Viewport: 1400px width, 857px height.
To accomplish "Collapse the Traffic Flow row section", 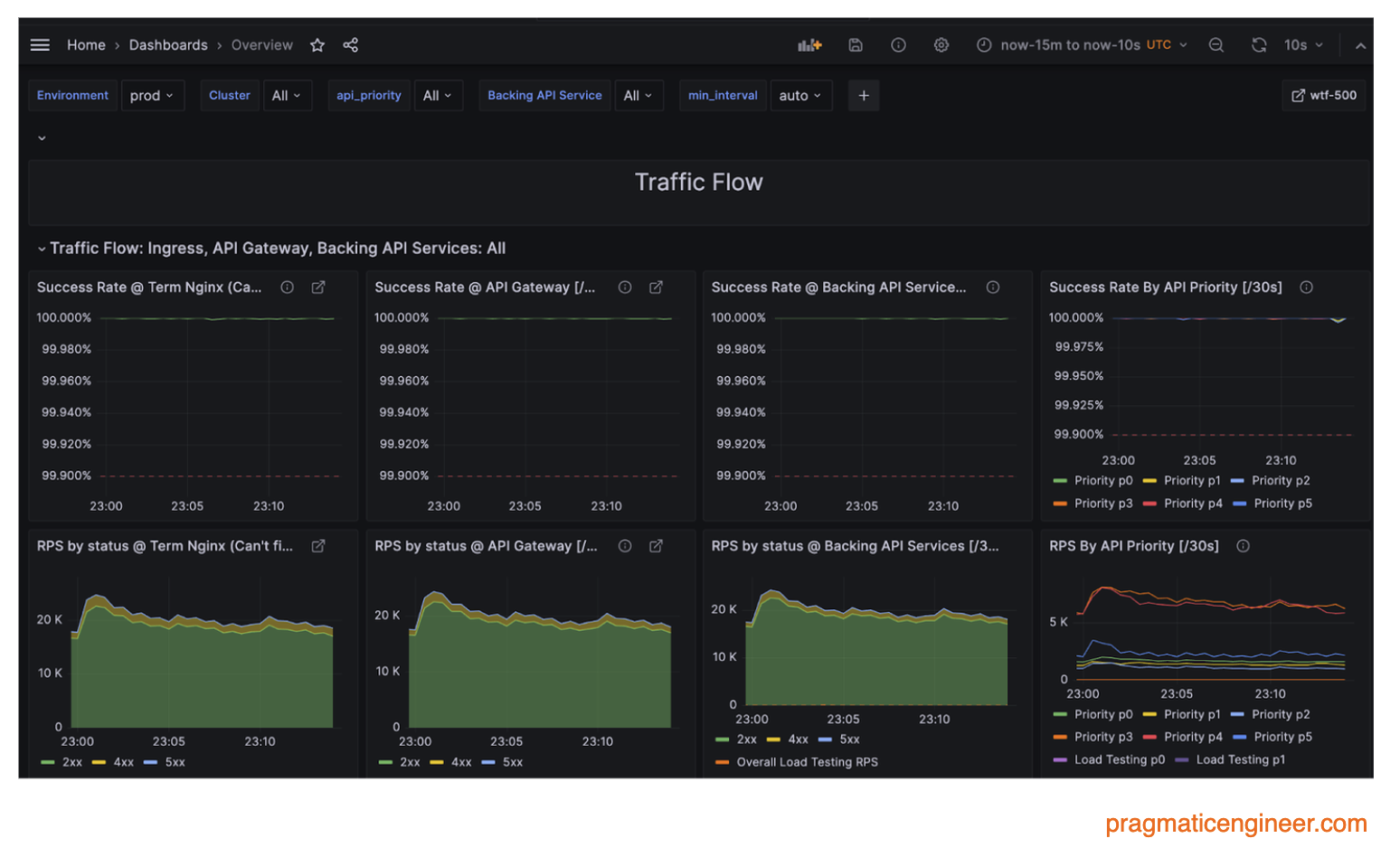I will (42, 249).
